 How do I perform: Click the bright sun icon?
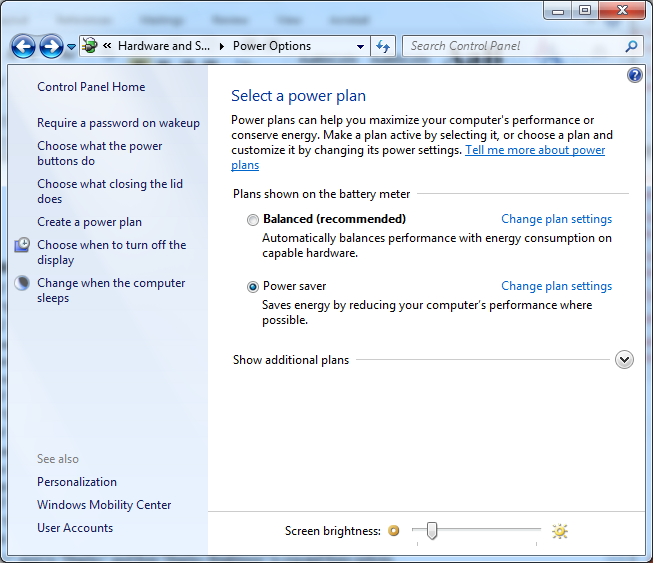pos(560,531)
